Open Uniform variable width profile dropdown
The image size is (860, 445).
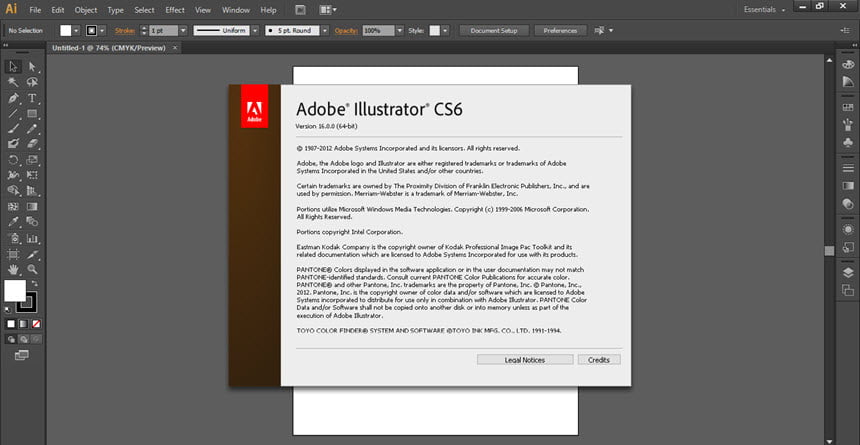coord(254,31)
